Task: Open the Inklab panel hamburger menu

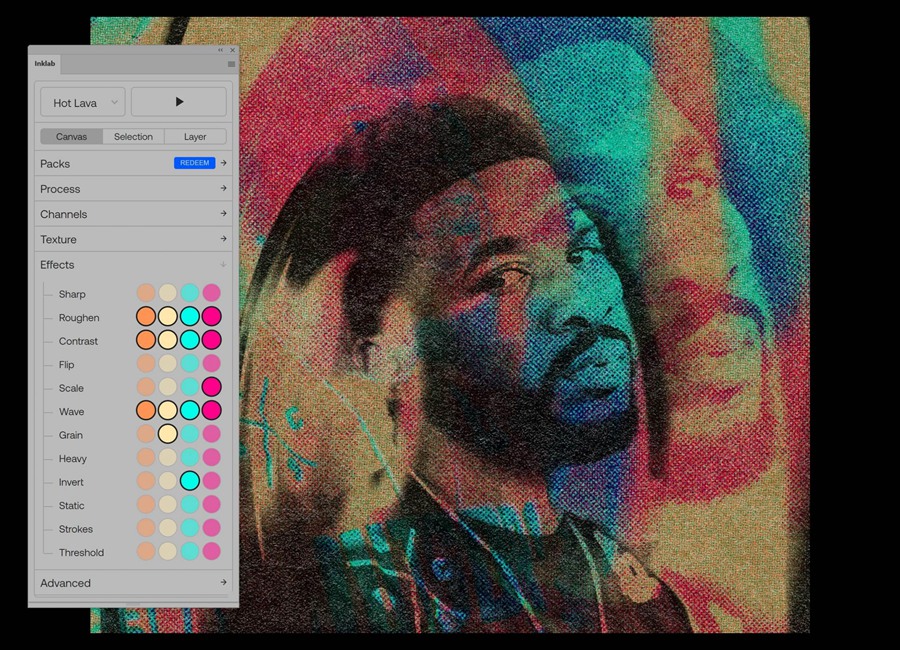Action: coord(231,64)
